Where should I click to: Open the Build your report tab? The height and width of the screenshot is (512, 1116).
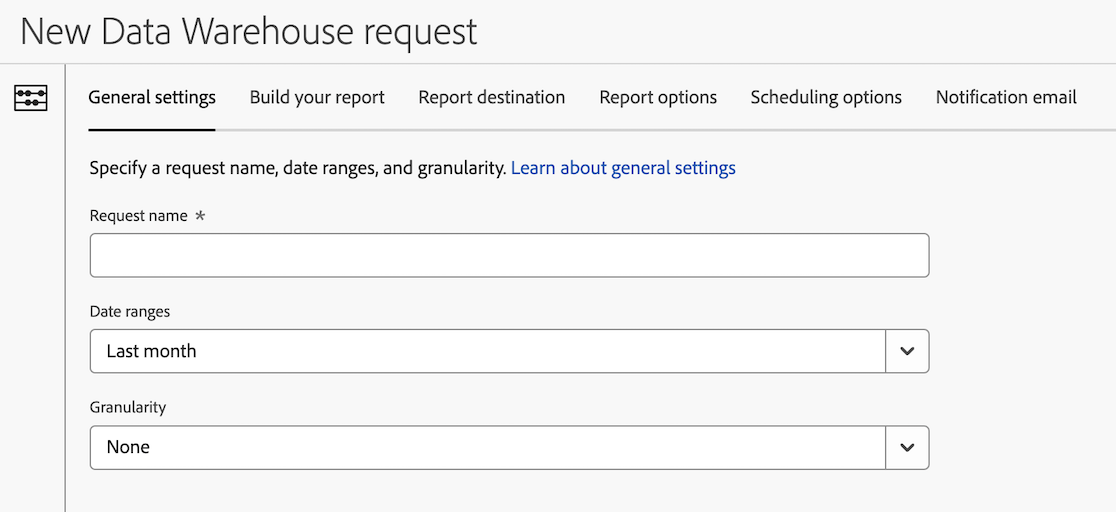(317, 97)
